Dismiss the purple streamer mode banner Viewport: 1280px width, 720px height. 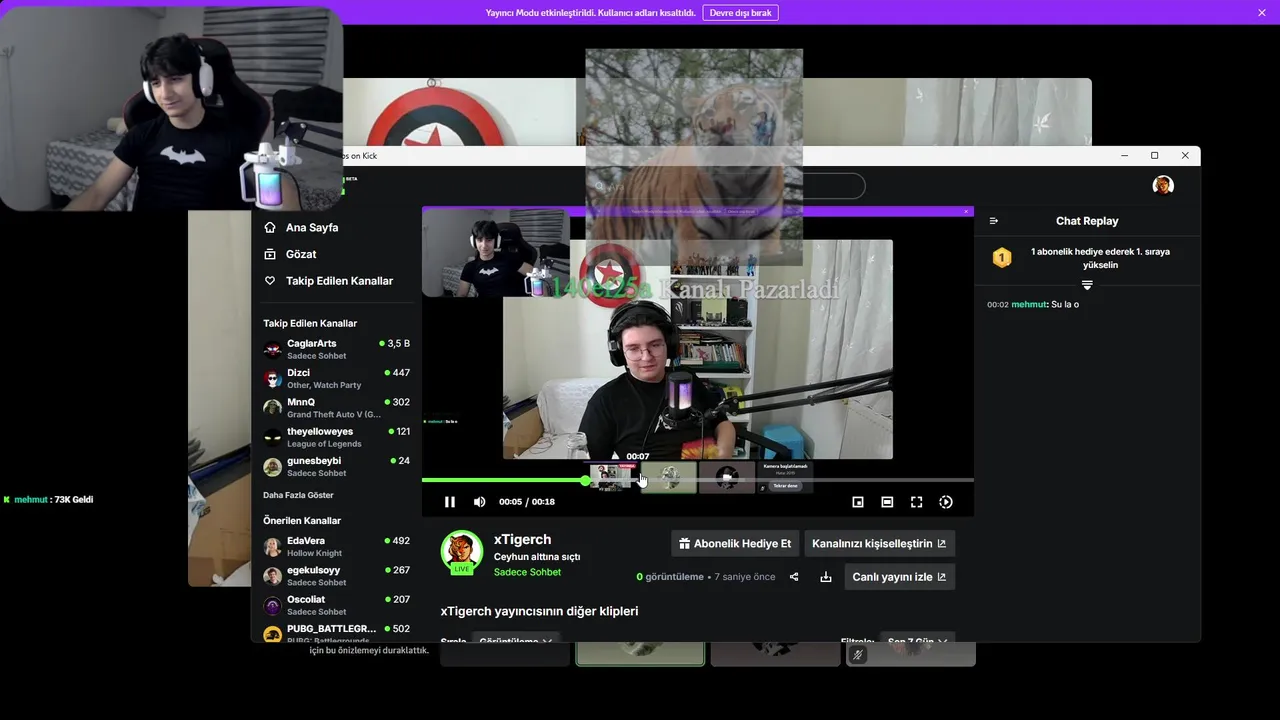click(1262, 13)
